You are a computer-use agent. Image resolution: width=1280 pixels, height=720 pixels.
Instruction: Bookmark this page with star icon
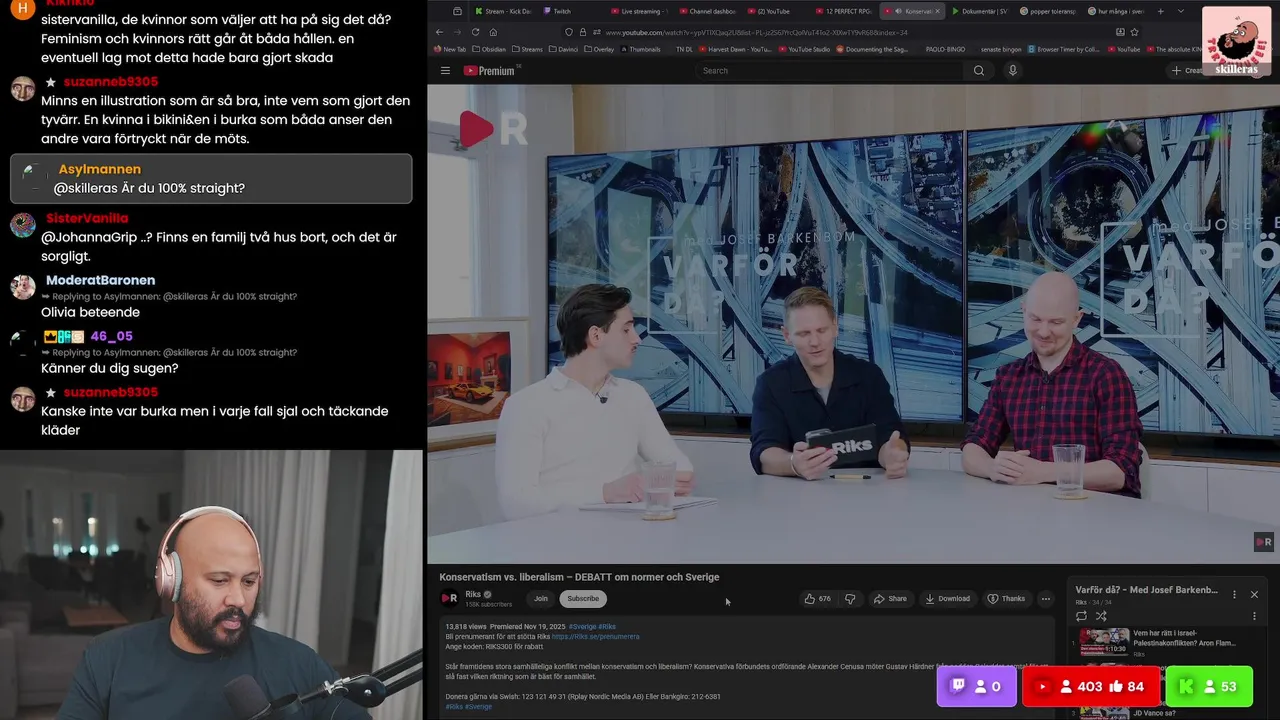(x=1134, y=32)
